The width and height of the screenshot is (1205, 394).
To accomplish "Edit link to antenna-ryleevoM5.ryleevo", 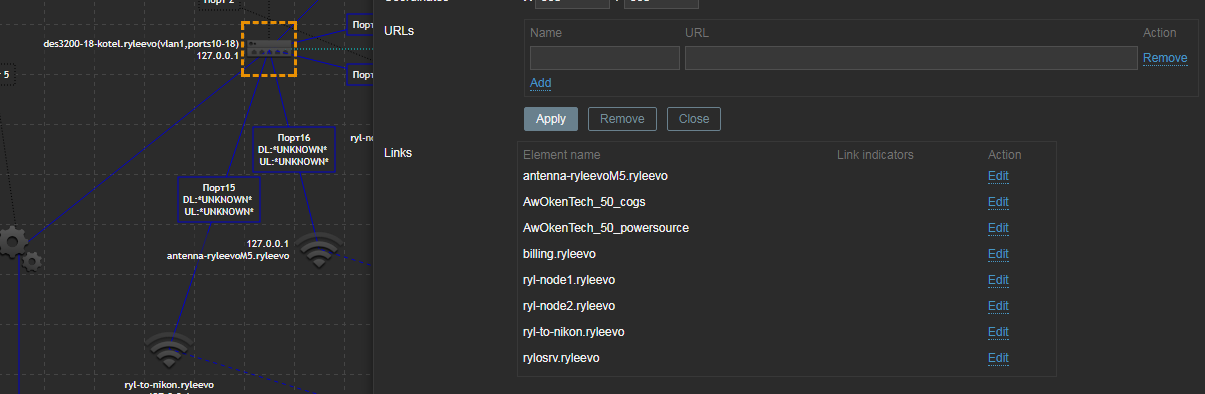I will tap(998, 176).
